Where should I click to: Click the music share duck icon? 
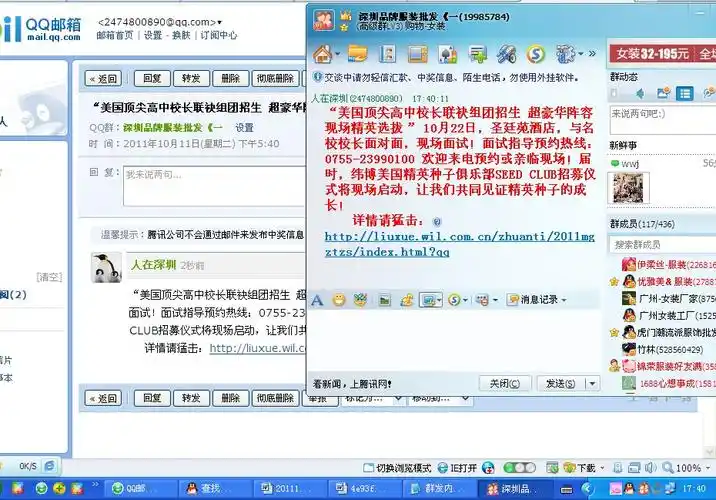click(406, 300)
